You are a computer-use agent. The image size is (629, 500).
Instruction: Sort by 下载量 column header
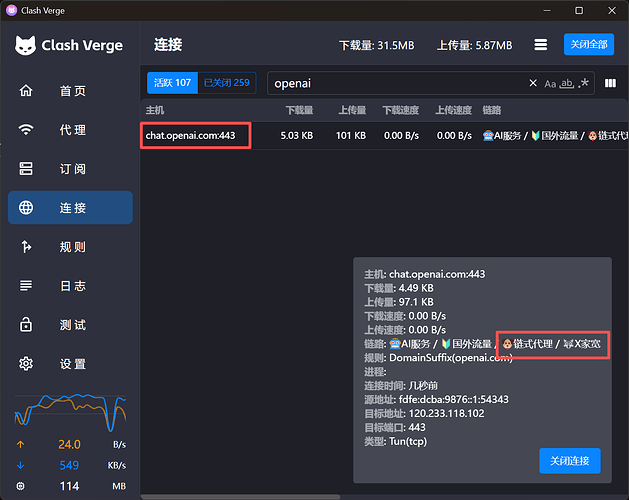pyautogui.click(x=299, y=110)
